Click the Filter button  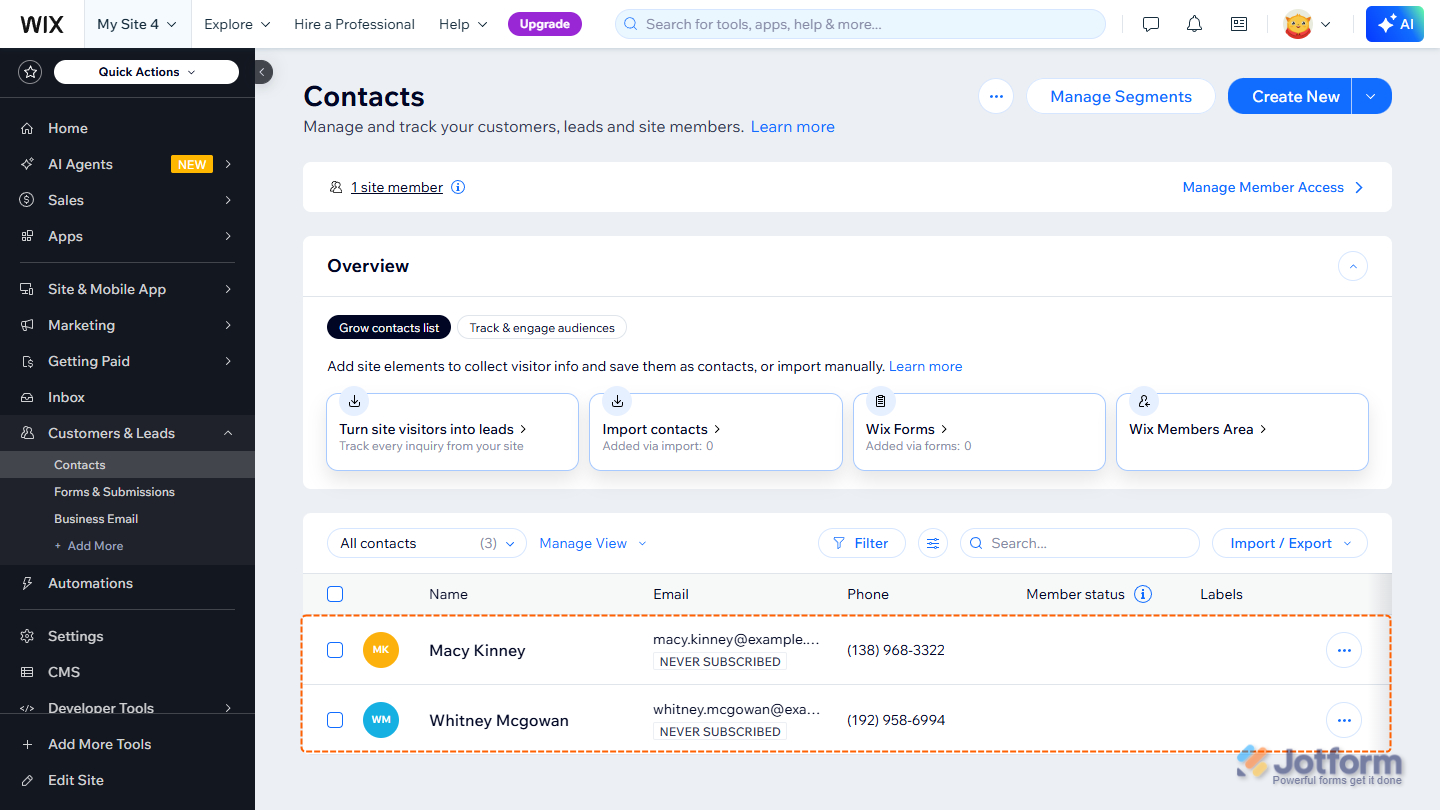(x=862, y=543)
